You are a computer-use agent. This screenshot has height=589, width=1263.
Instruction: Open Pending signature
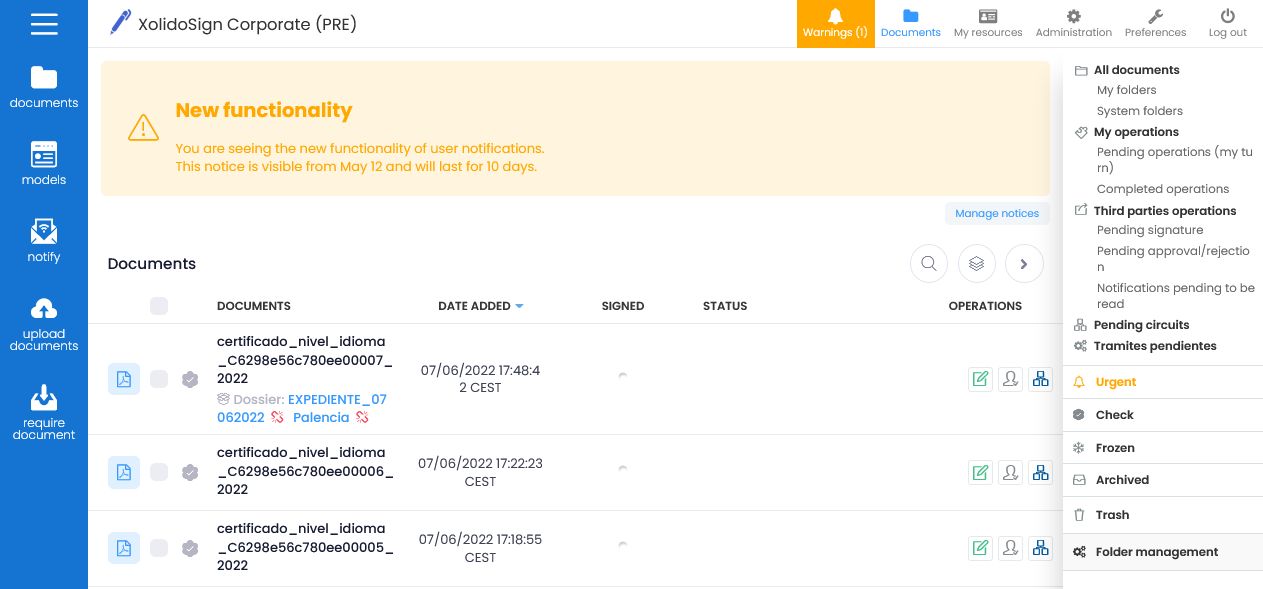pos(1150,230)
